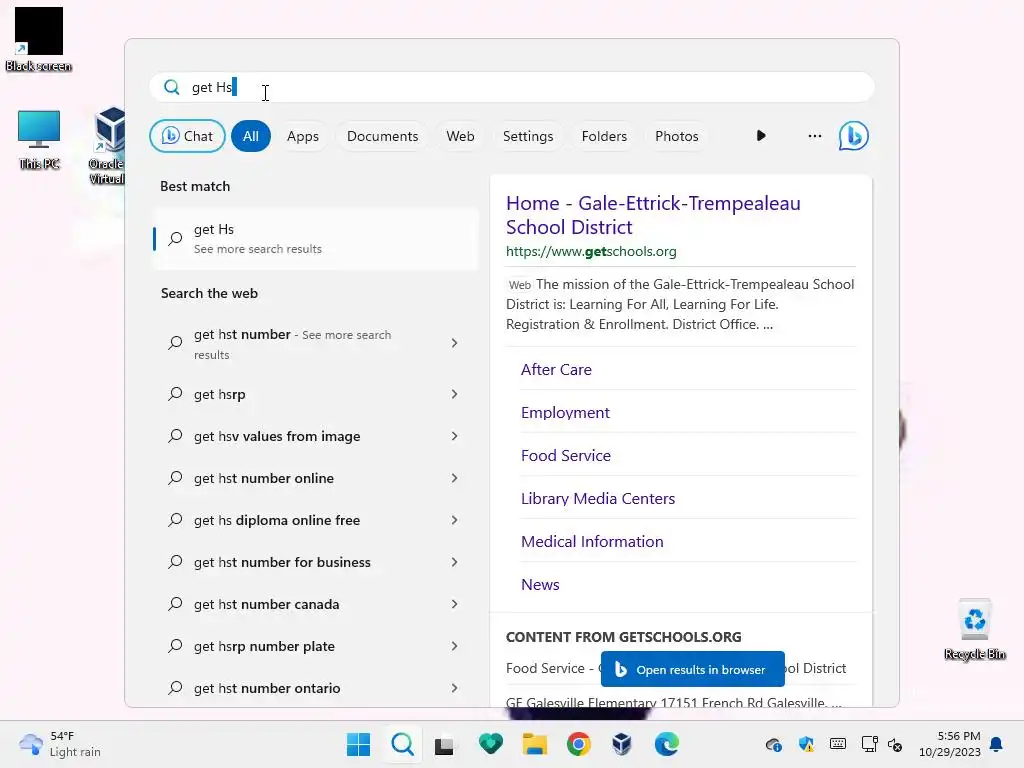Select the All filter tab

[251, 136]
